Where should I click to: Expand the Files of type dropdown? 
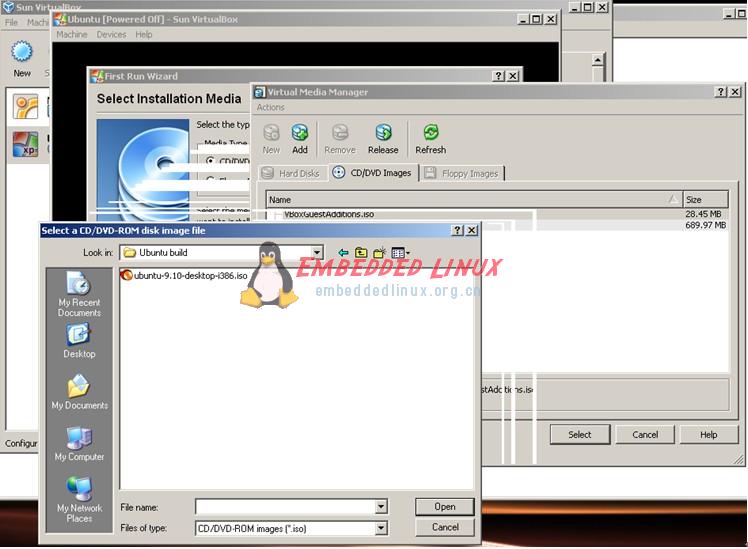(381, 528)
